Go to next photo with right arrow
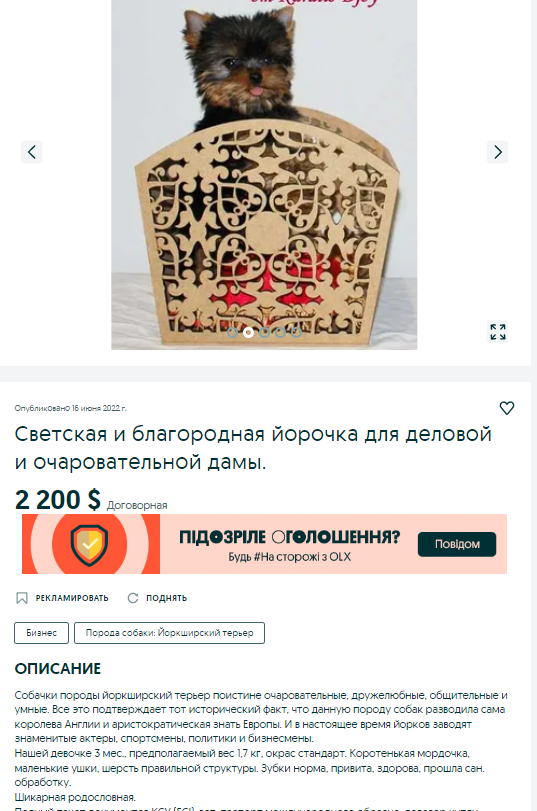 (x=497, y=152)
